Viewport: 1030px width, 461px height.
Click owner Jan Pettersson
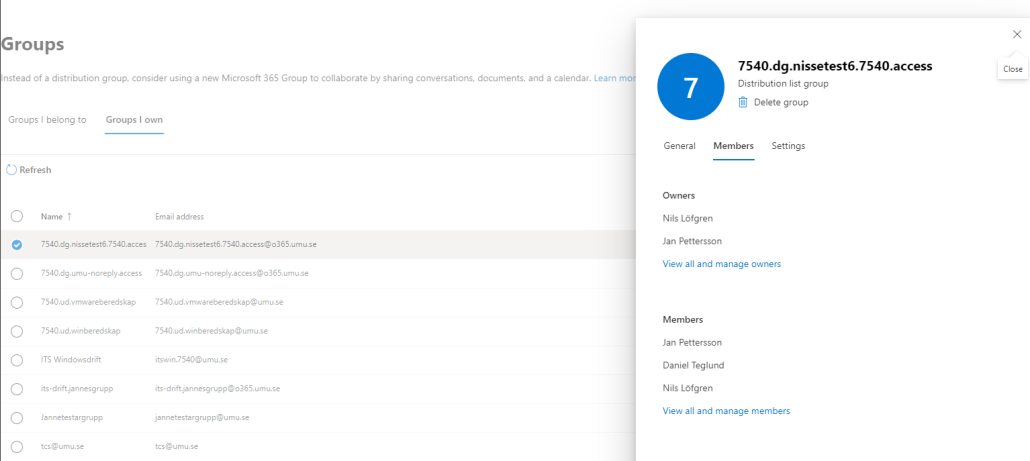click(x=692, y=241)
